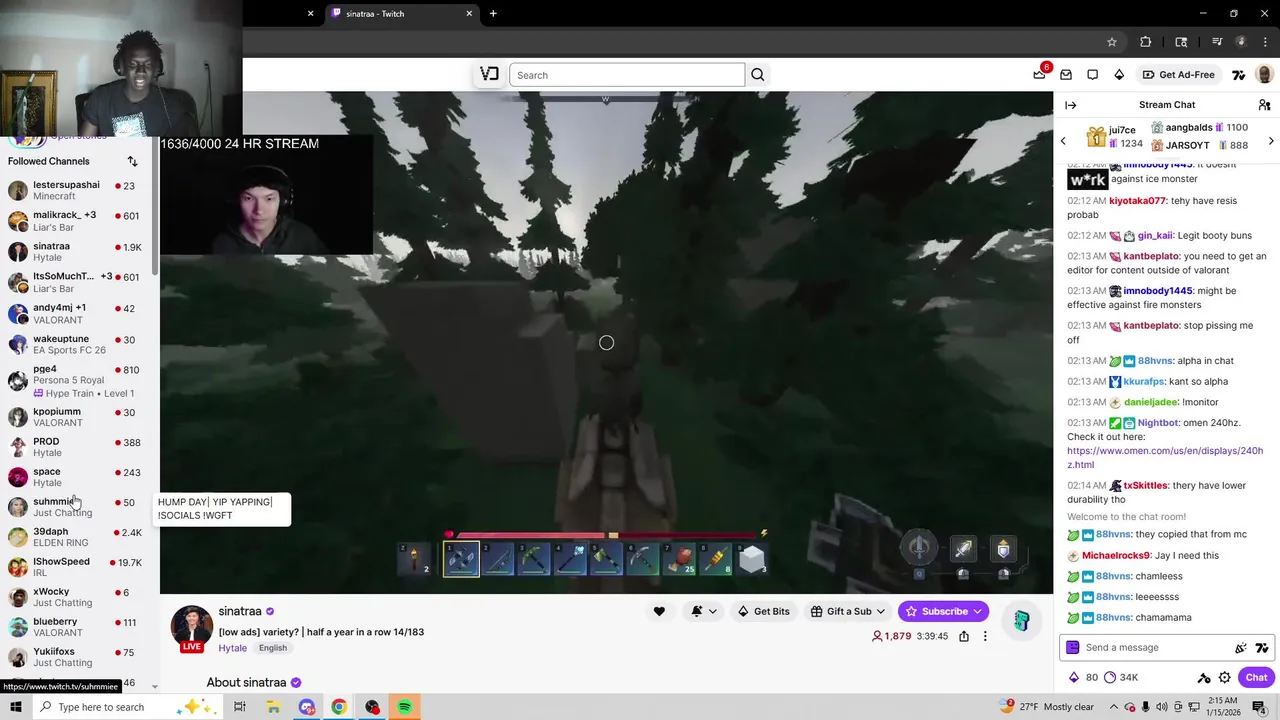Viewport: 1280px width, 720px height.
Task: Bookmark this tab with the star icon
Action: 1111,42
